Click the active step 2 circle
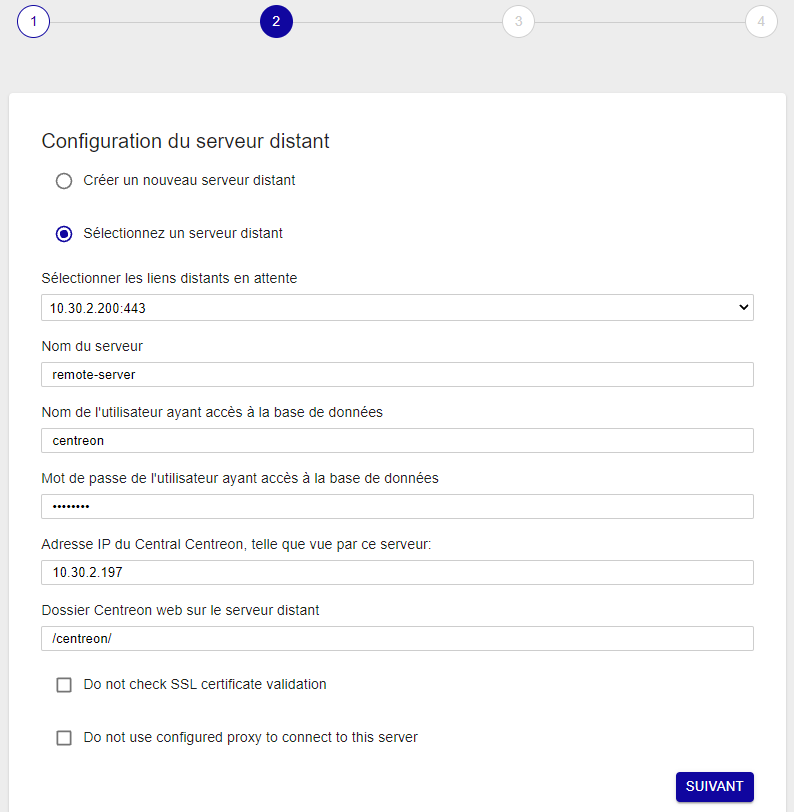Image resolution: width=794 pixels, height=812 pixels. [x=276, y=21]
